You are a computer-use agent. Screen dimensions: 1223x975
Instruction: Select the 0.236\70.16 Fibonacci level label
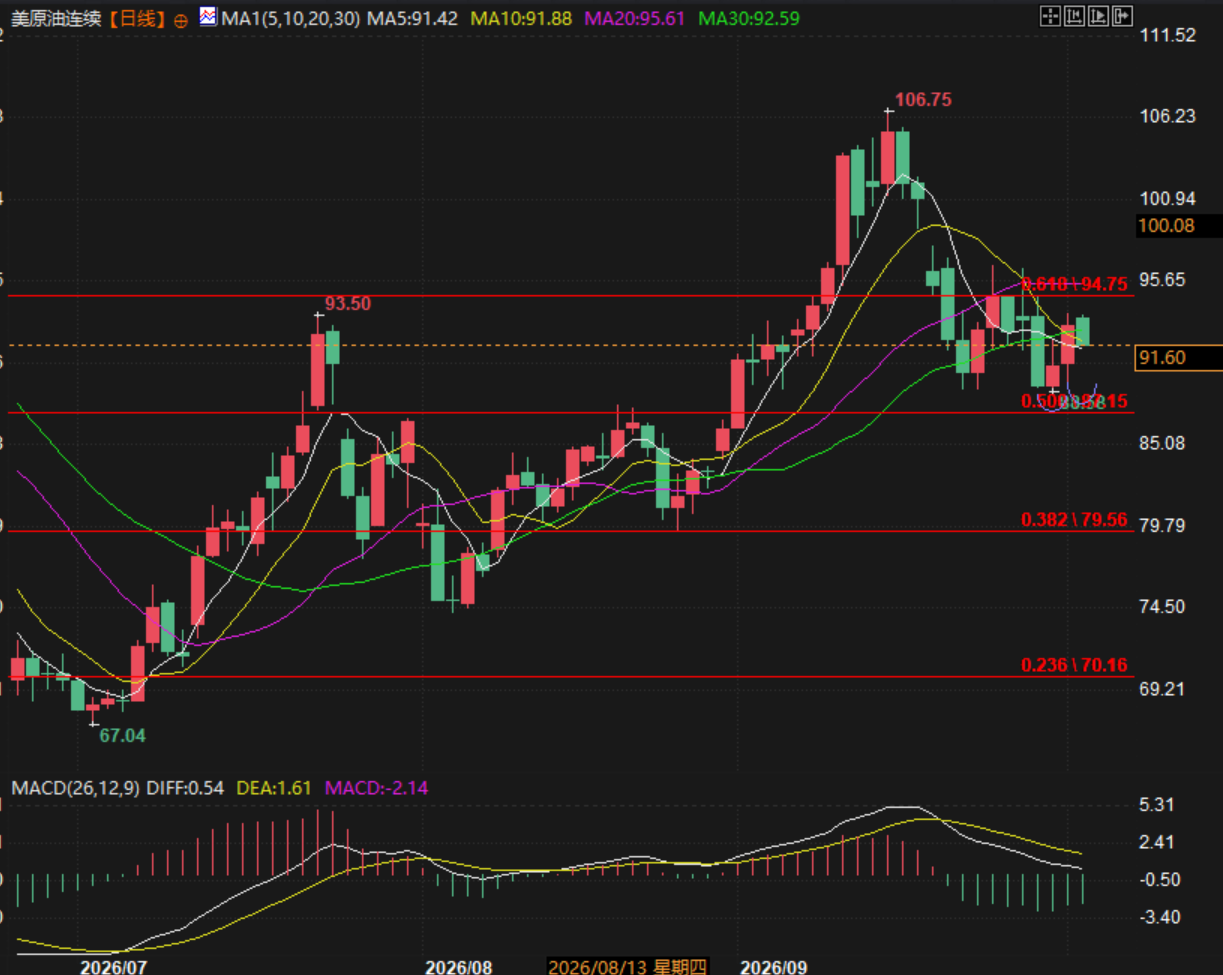point(1074,665)
